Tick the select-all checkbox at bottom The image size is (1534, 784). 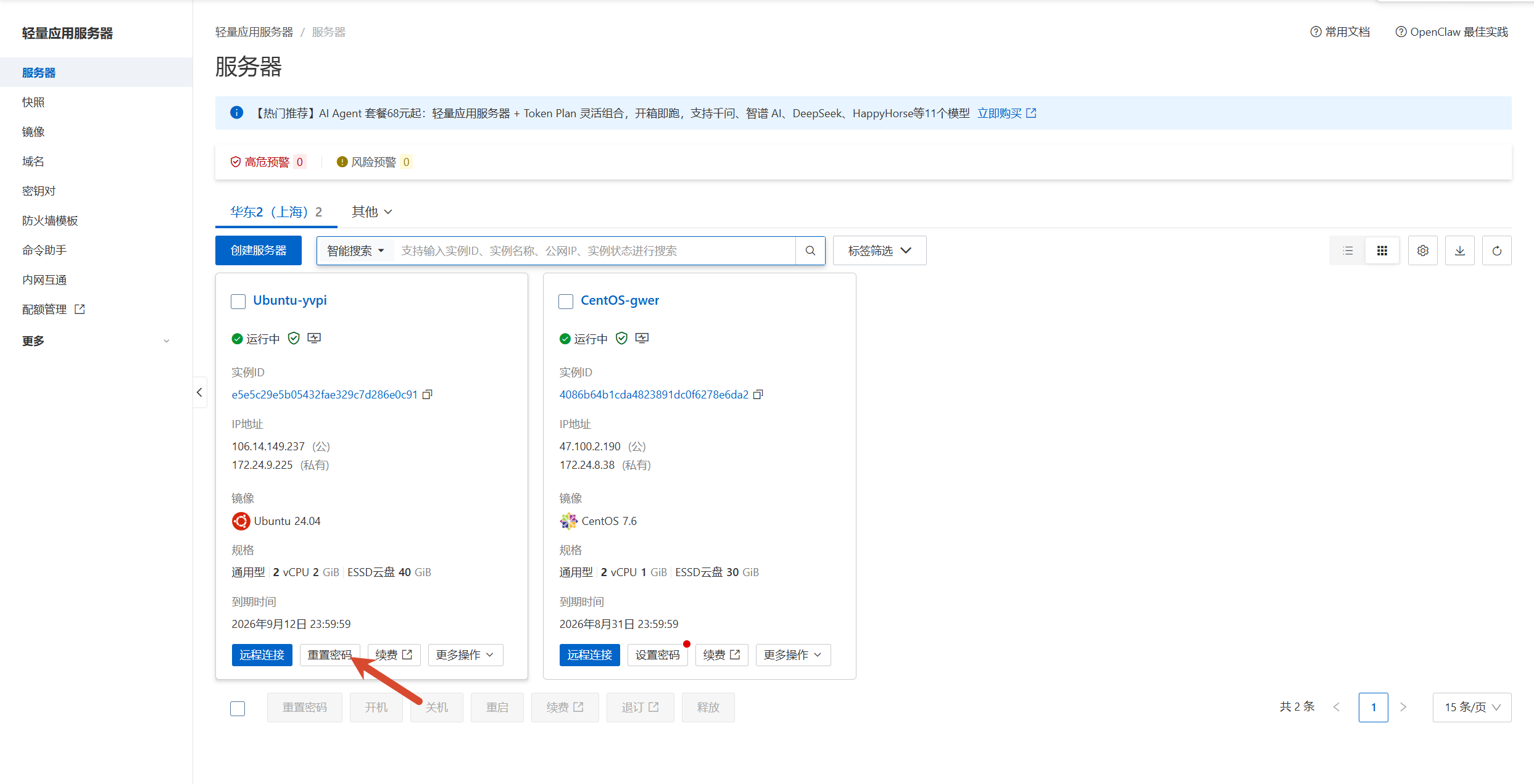(238, 708)
